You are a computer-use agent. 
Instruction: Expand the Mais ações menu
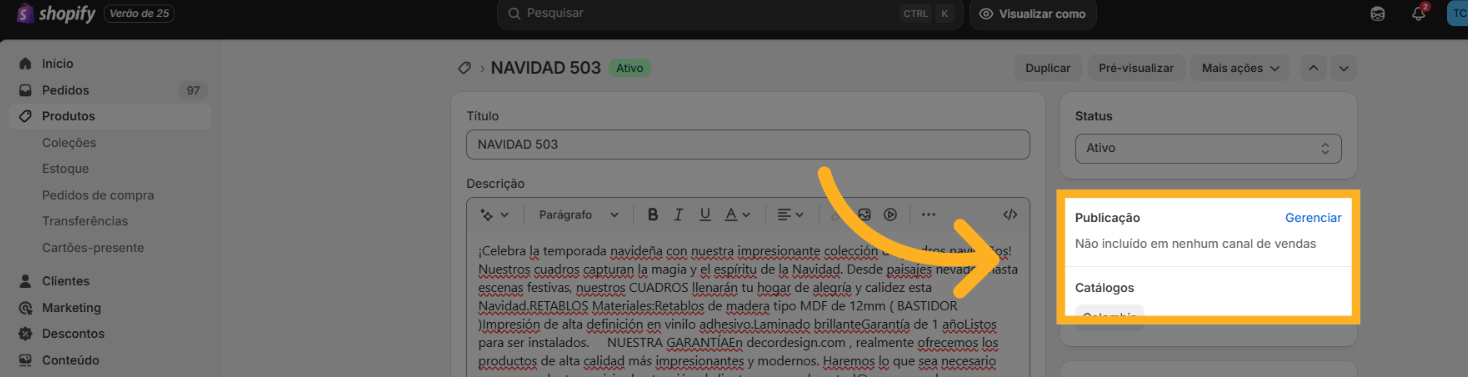click(1241, 68)
